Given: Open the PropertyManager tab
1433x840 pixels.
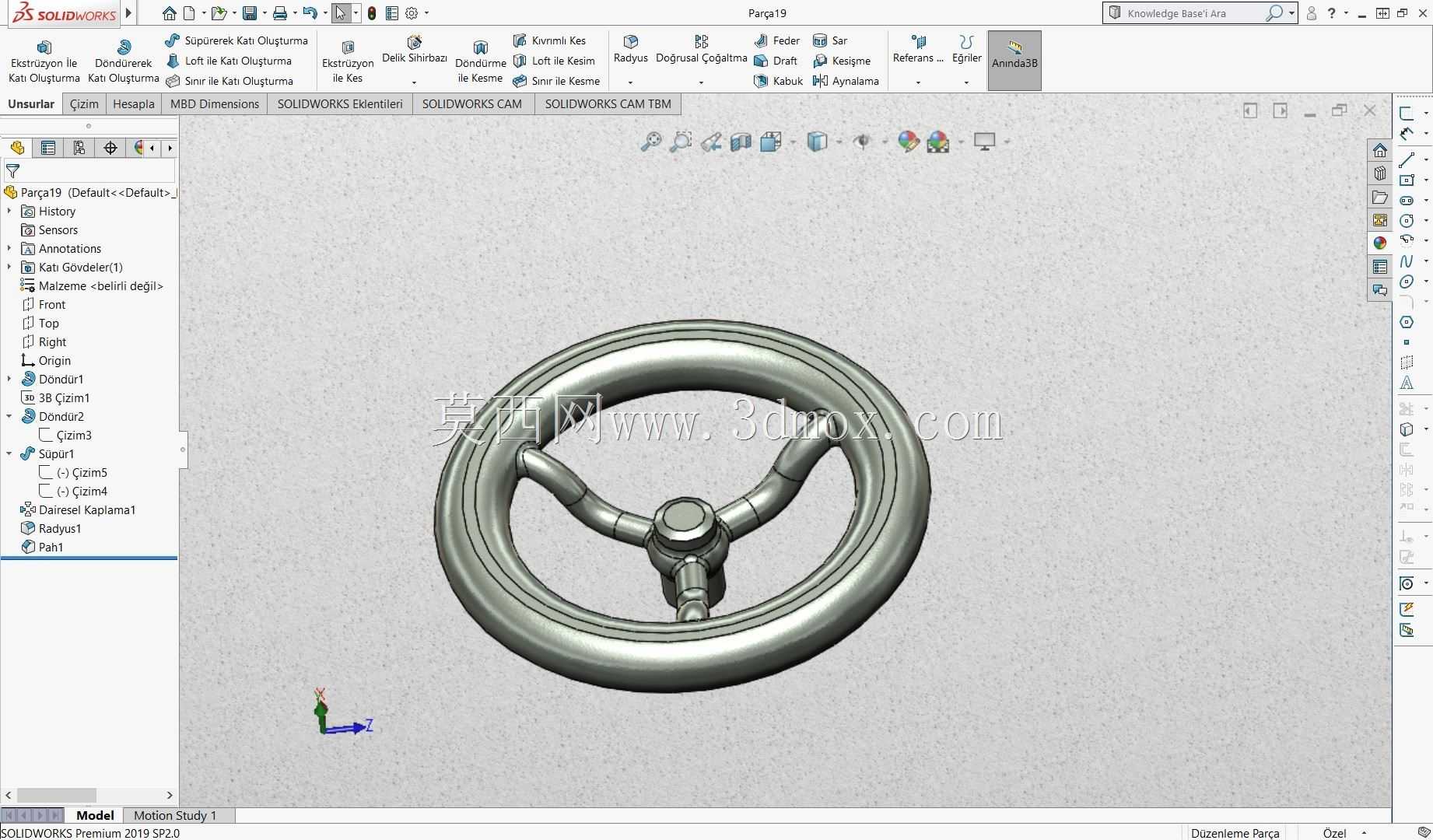Looking at the screenshot, I should tap(48, 148).
